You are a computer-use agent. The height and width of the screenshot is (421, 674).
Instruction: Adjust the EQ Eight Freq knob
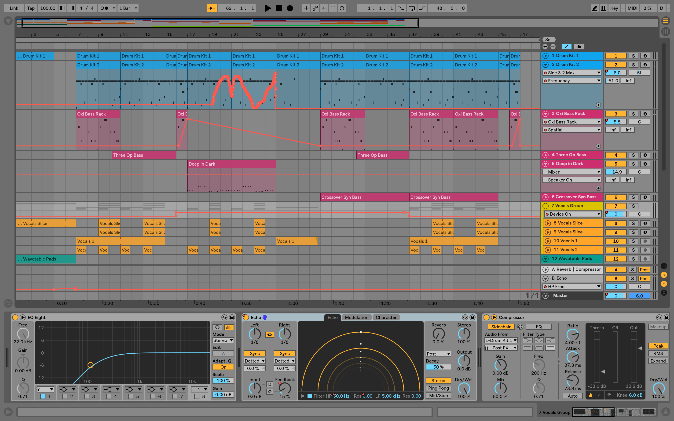click(x=23, y=334)
